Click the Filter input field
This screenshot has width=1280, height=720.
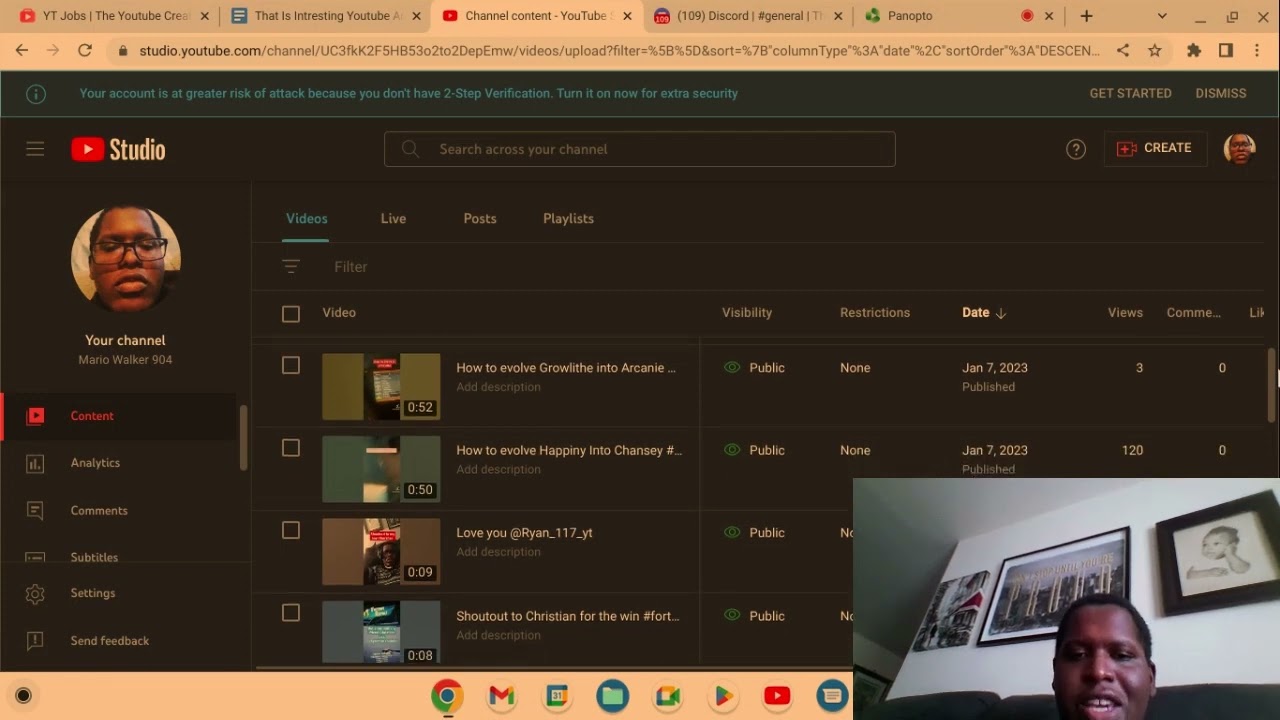[x=351, y=267]
